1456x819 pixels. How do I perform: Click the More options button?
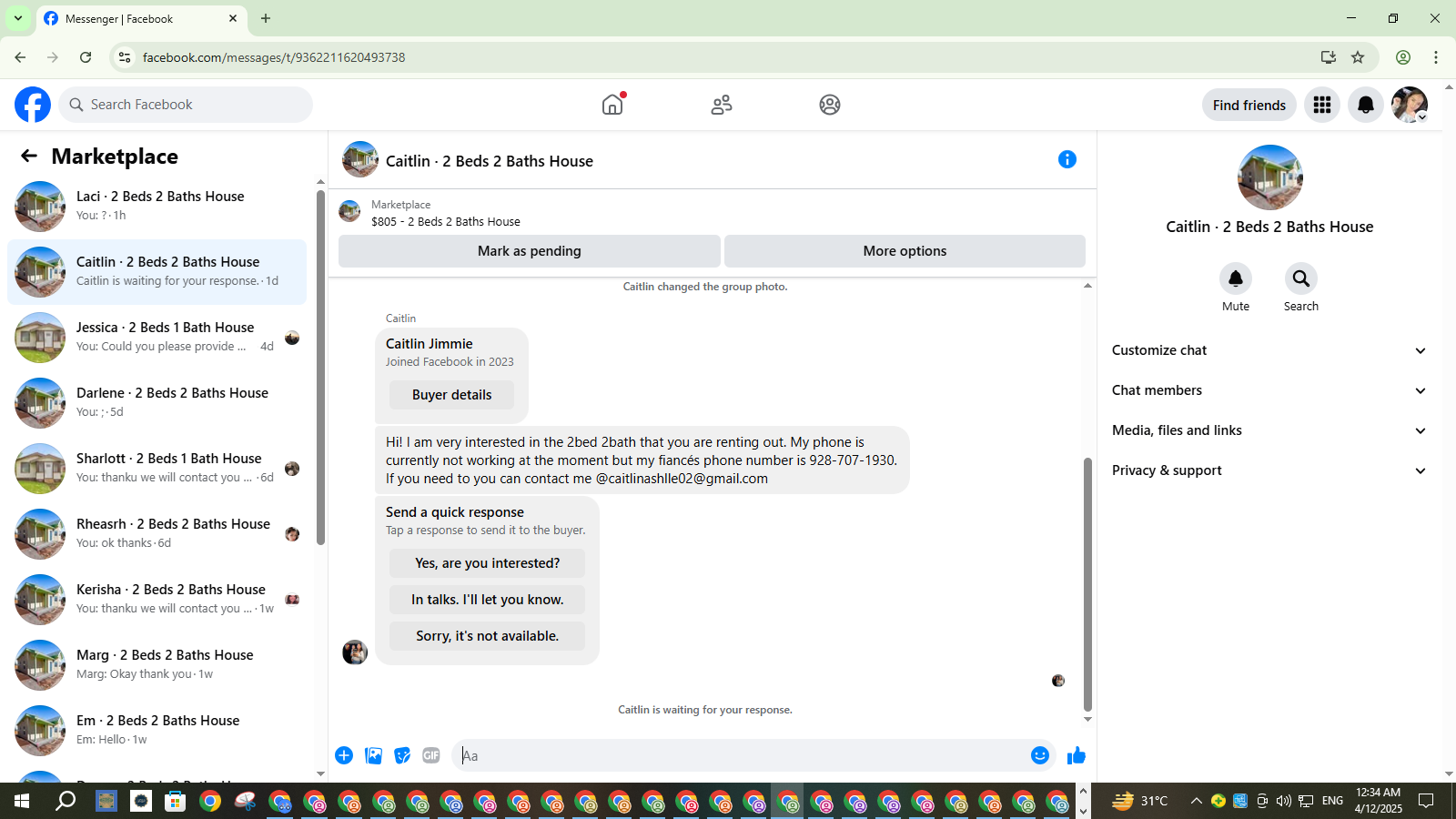(905, 251)
